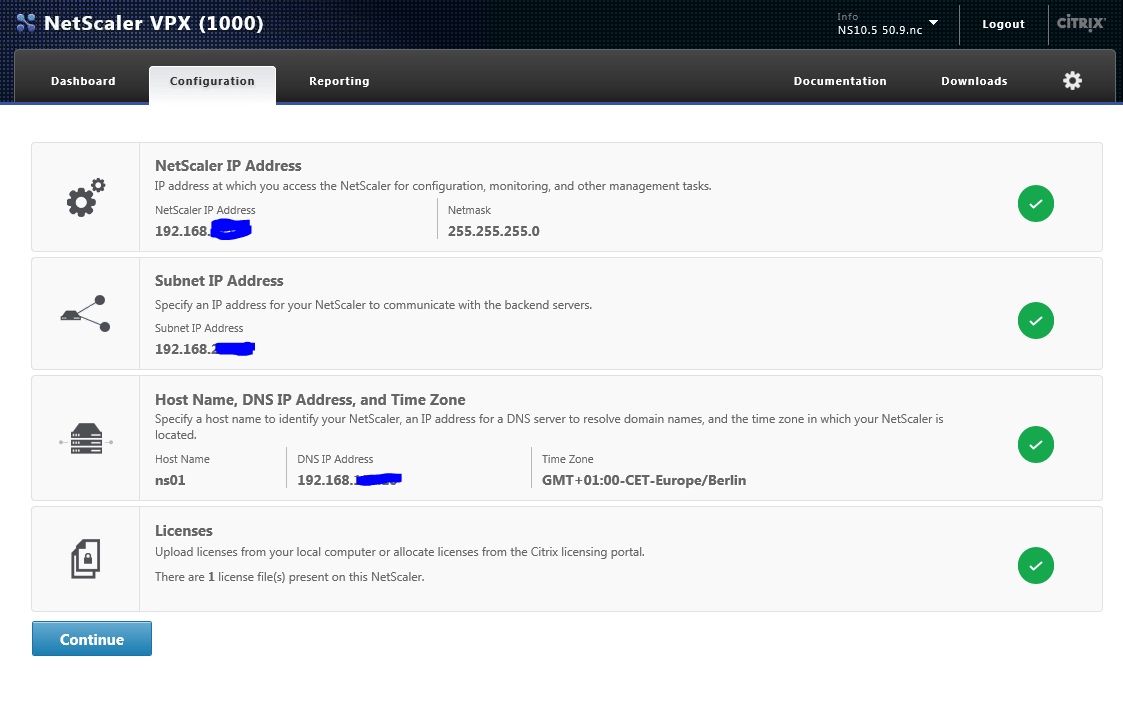
Task: Click the netmask value 255.255.255.0
Action: (493, 231)
